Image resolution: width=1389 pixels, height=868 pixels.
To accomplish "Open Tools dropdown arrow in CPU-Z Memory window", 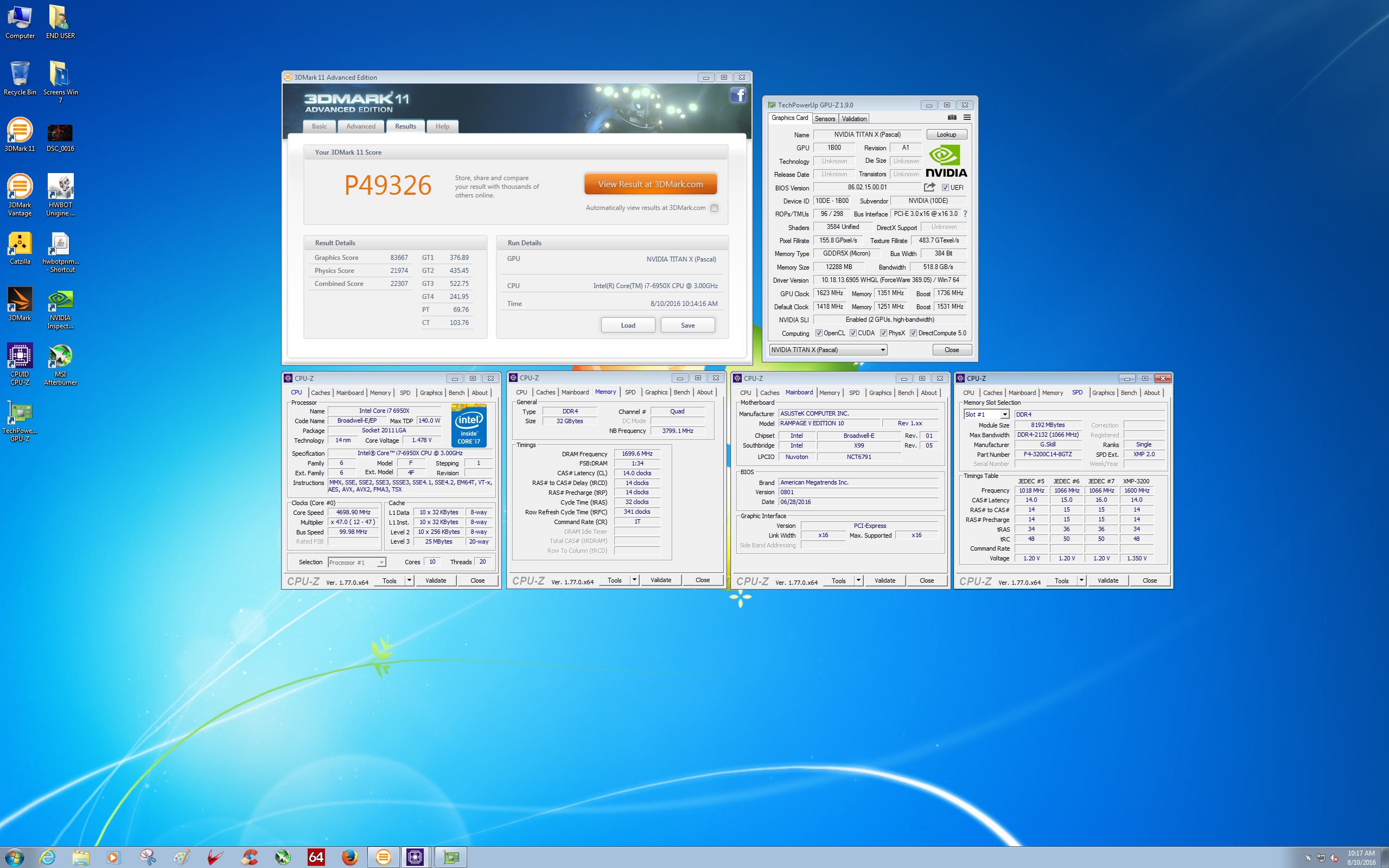I will (x=634, y=580).
